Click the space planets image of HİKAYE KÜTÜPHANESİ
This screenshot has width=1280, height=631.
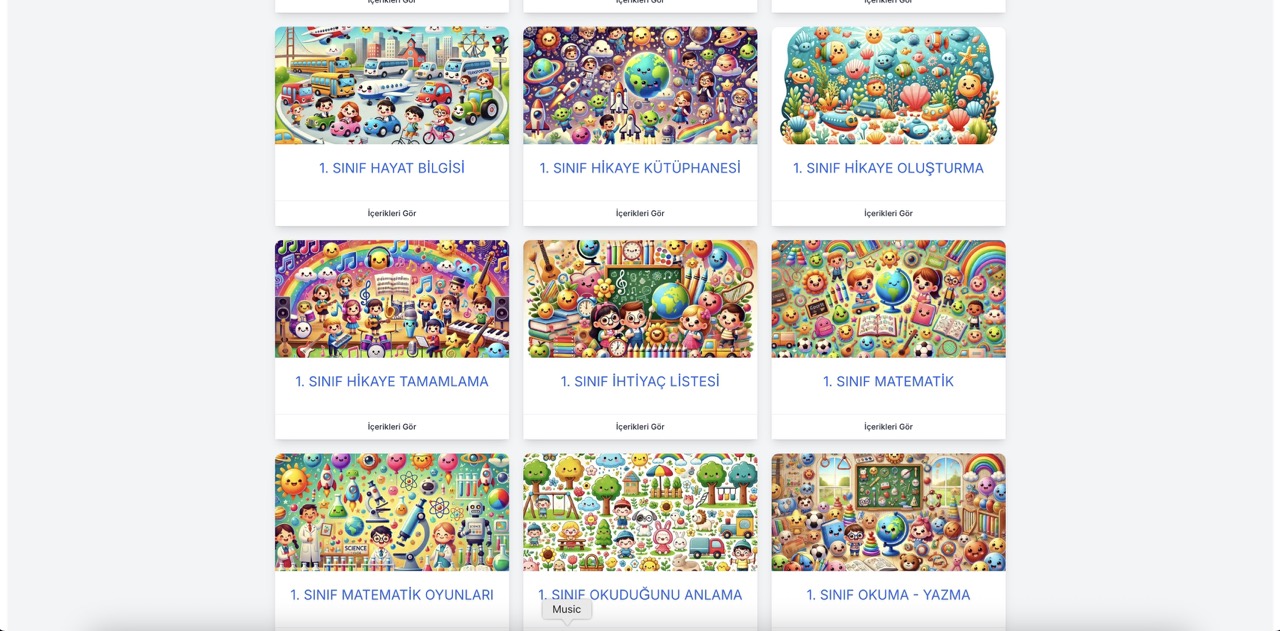pos(640,85)
